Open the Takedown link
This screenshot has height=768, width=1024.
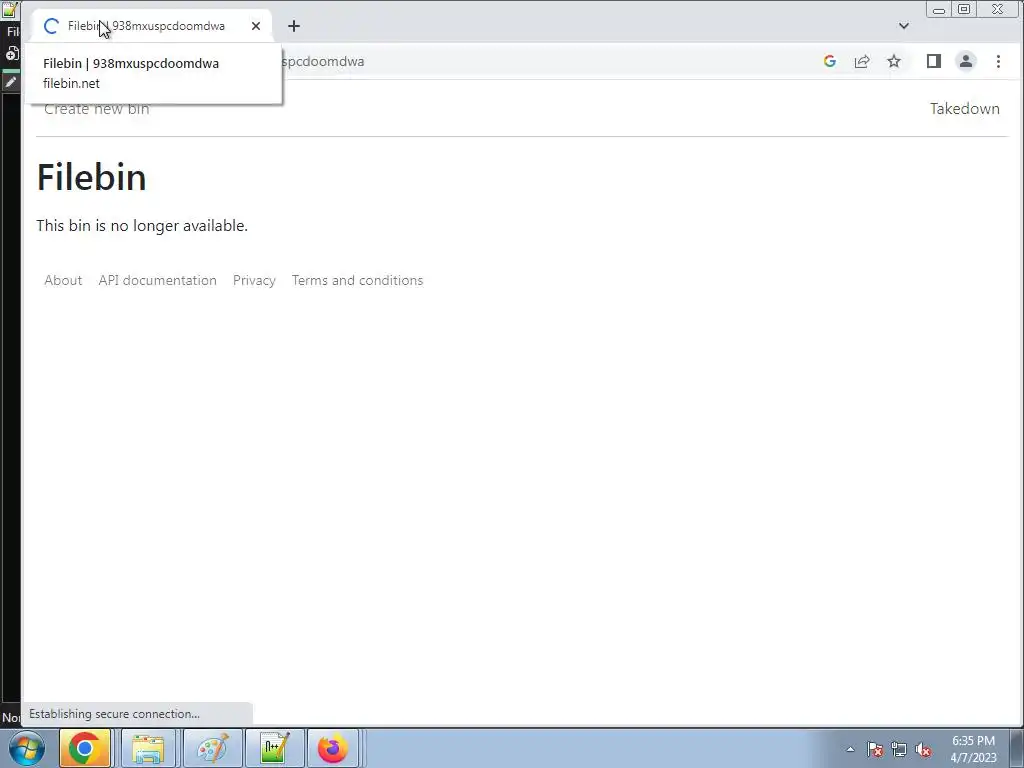(965, 109)
